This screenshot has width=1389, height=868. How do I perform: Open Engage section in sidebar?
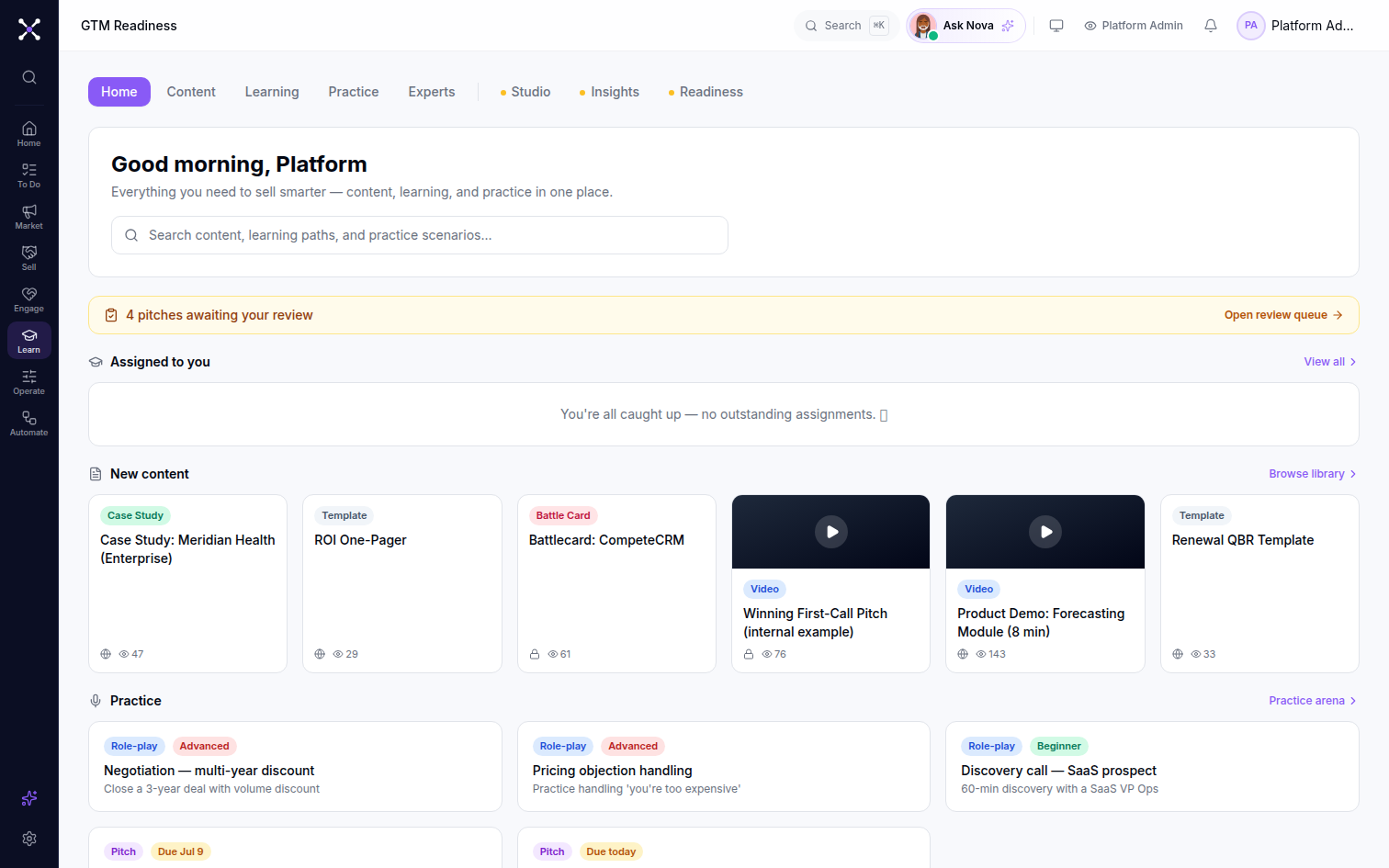pos(29,299)
